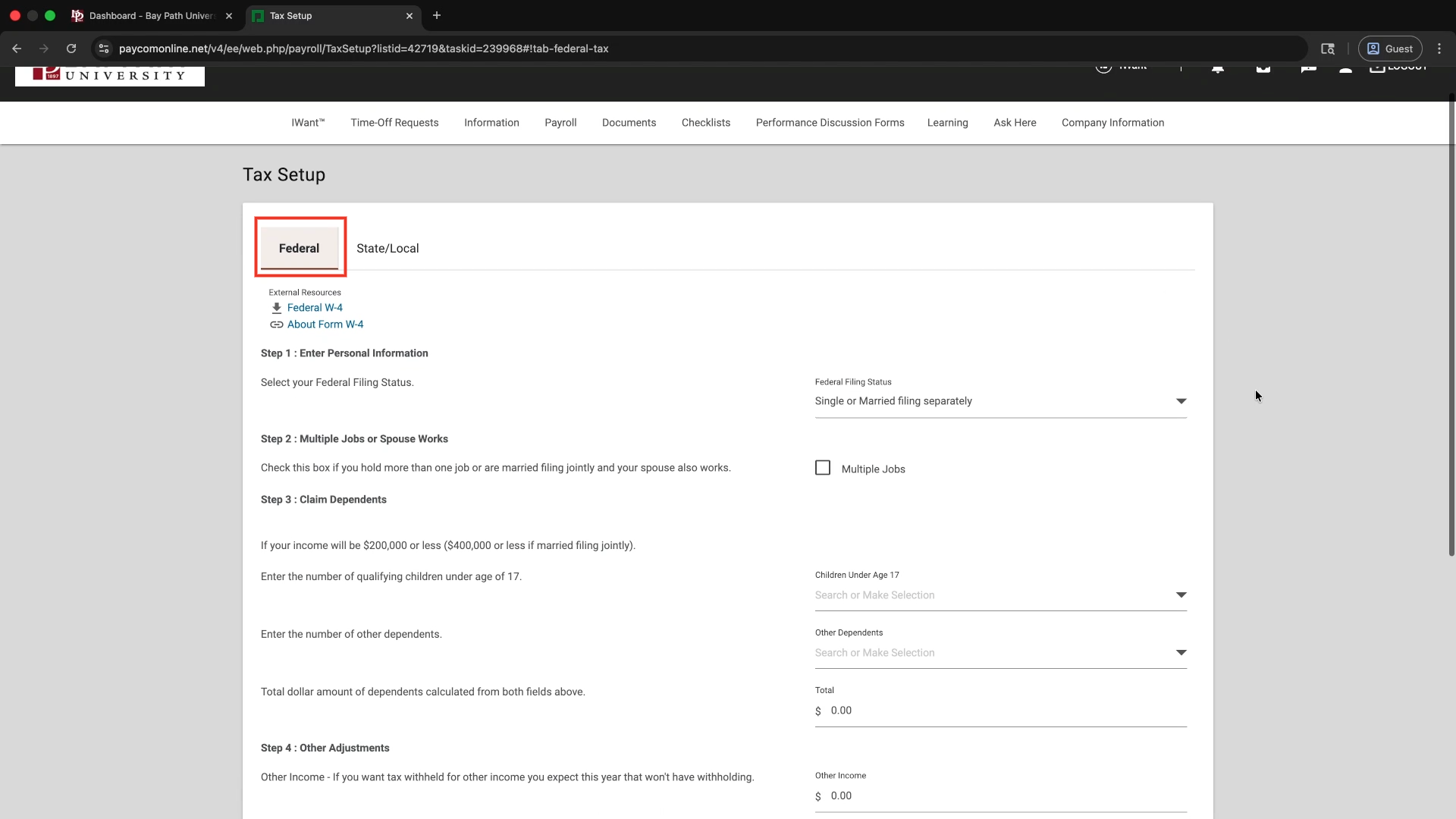This screenshot has width=1456, height=819.
Task: Open the Payroll menu
Action: (x=560, y=123)
